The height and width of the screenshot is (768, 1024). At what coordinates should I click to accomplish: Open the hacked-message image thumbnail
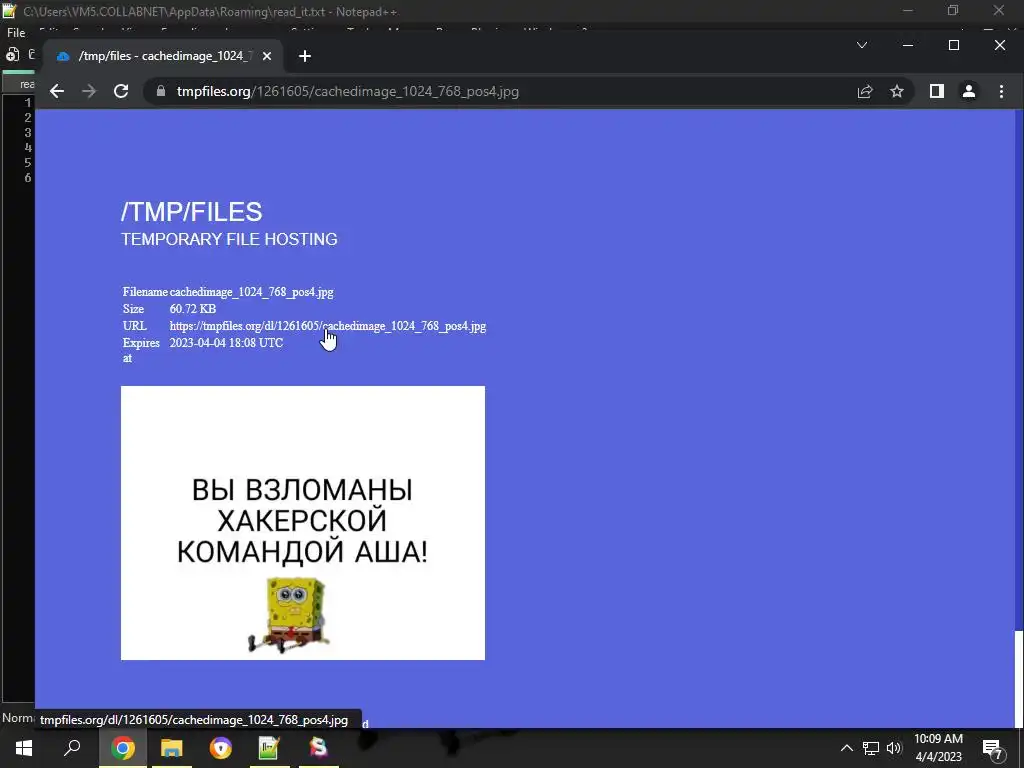point(303,523)
